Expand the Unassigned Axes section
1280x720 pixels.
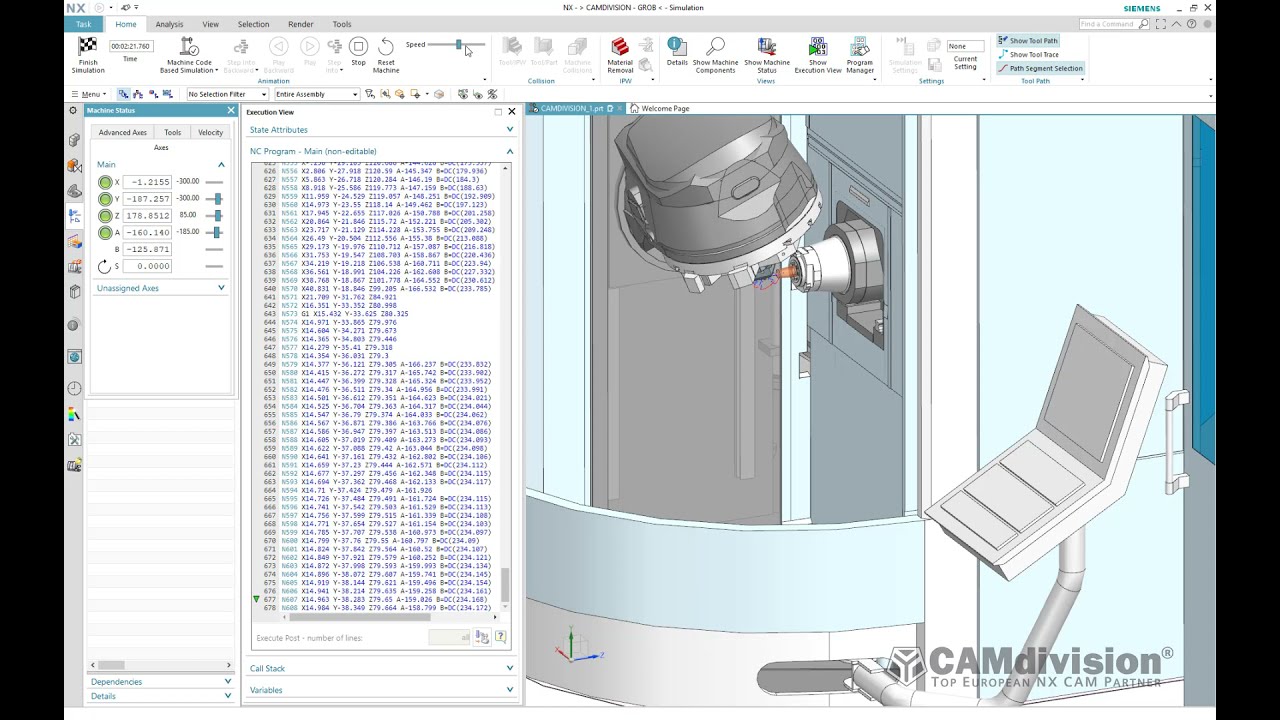click(221, 288)
